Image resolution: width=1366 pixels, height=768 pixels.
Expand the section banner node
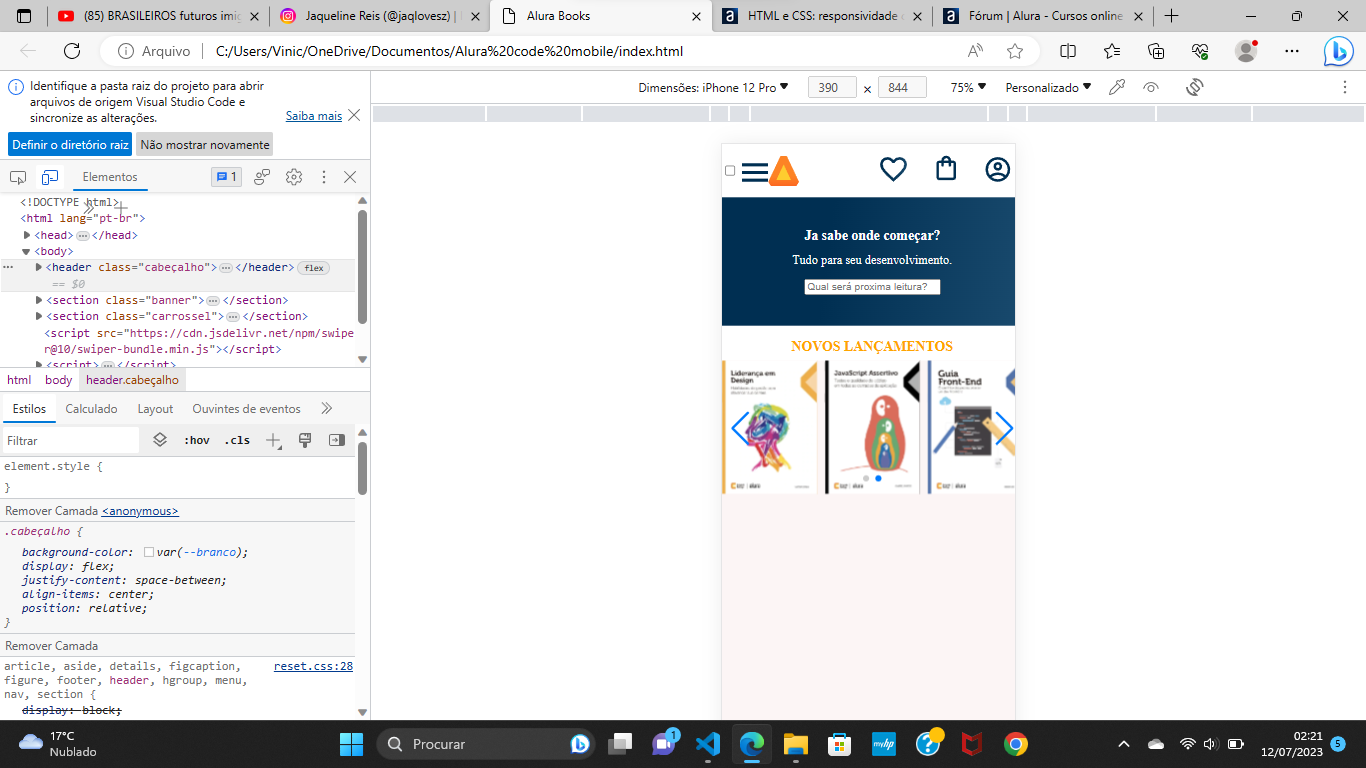point(39,300)
